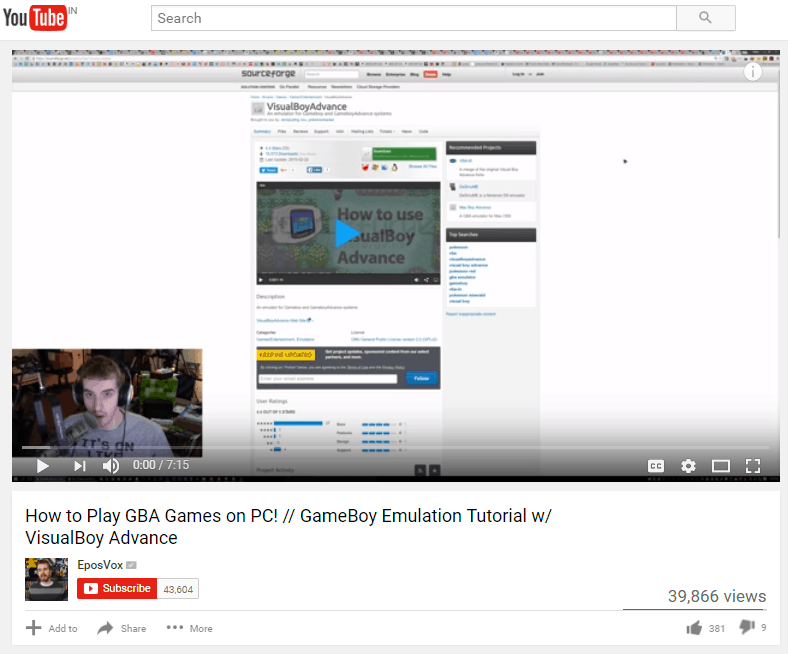Click the verified badge beside EposVox
The width and height of the screenshot is (788, 654).
[131, 565]
